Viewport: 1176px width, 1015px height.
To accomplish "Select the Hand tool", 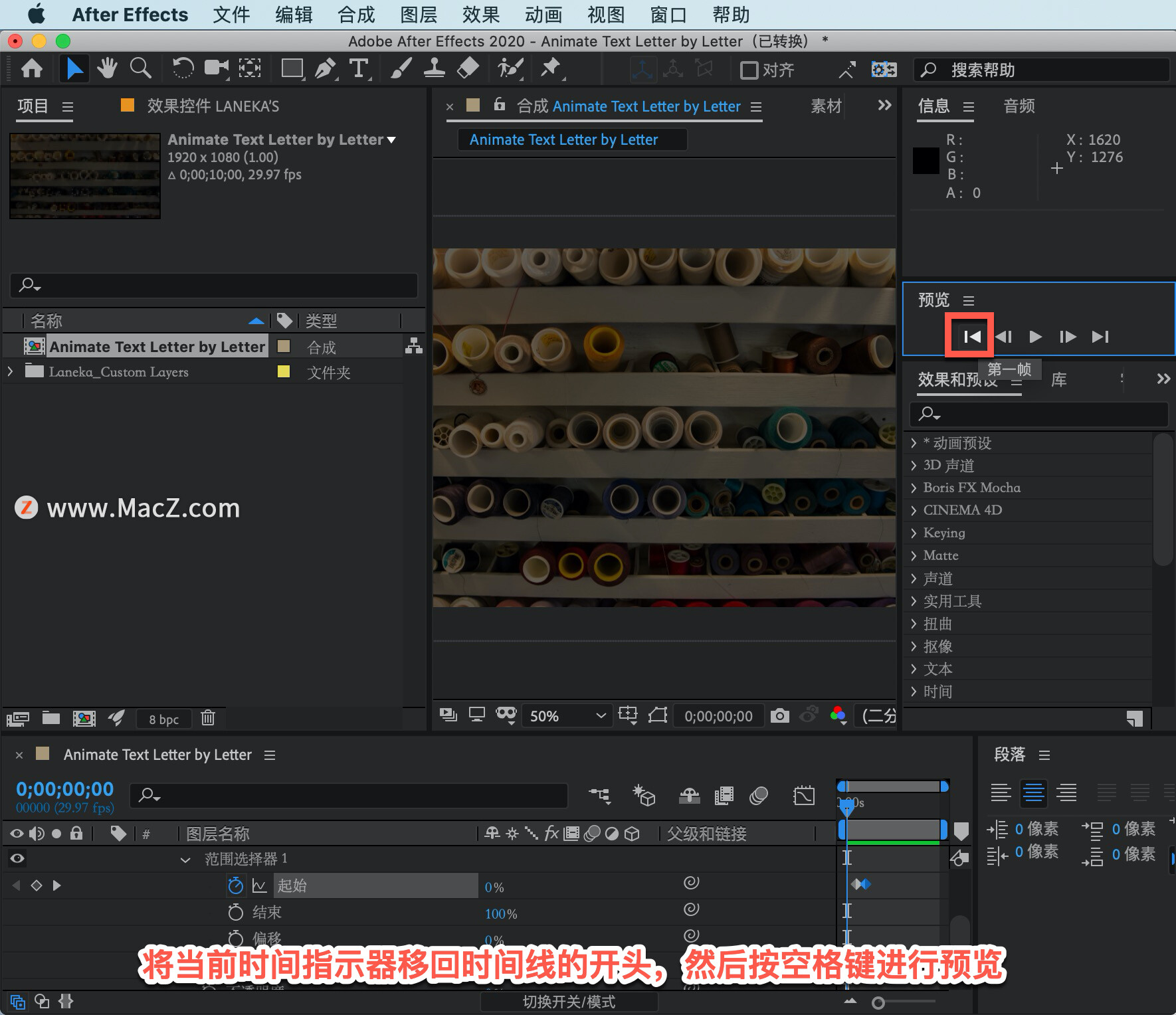I will point(106,68).
